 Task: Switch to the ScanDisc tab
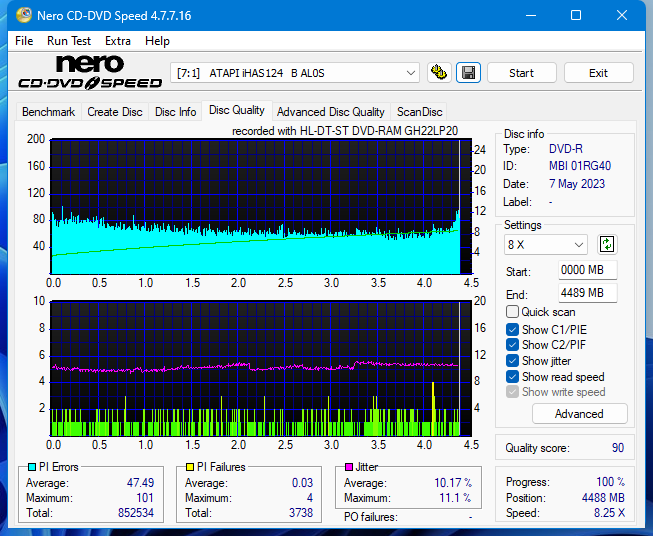(419, 112)
